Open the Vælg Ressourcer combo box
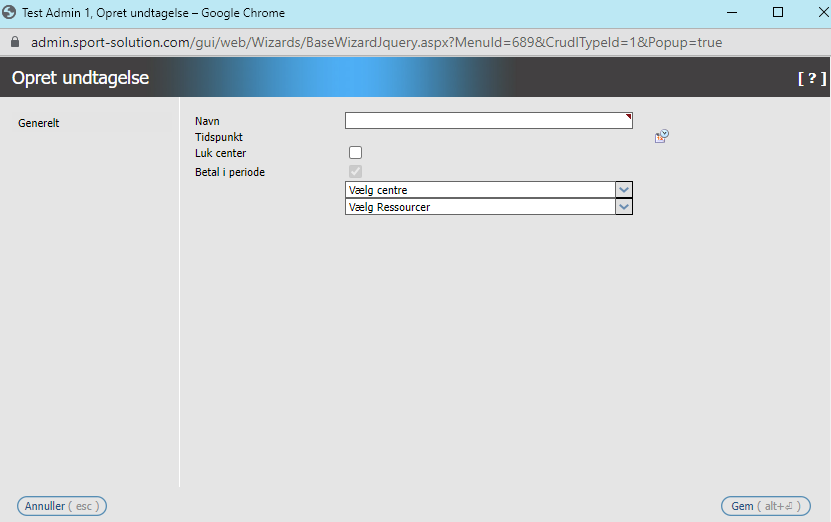This screenshot has width=831, height=522. pos(479,207)
